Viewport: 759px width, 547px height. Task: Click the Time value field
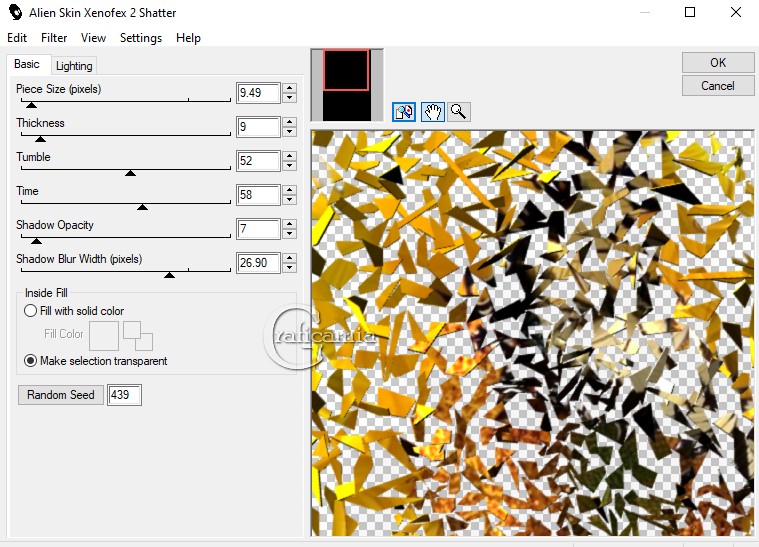pos(258,195)
